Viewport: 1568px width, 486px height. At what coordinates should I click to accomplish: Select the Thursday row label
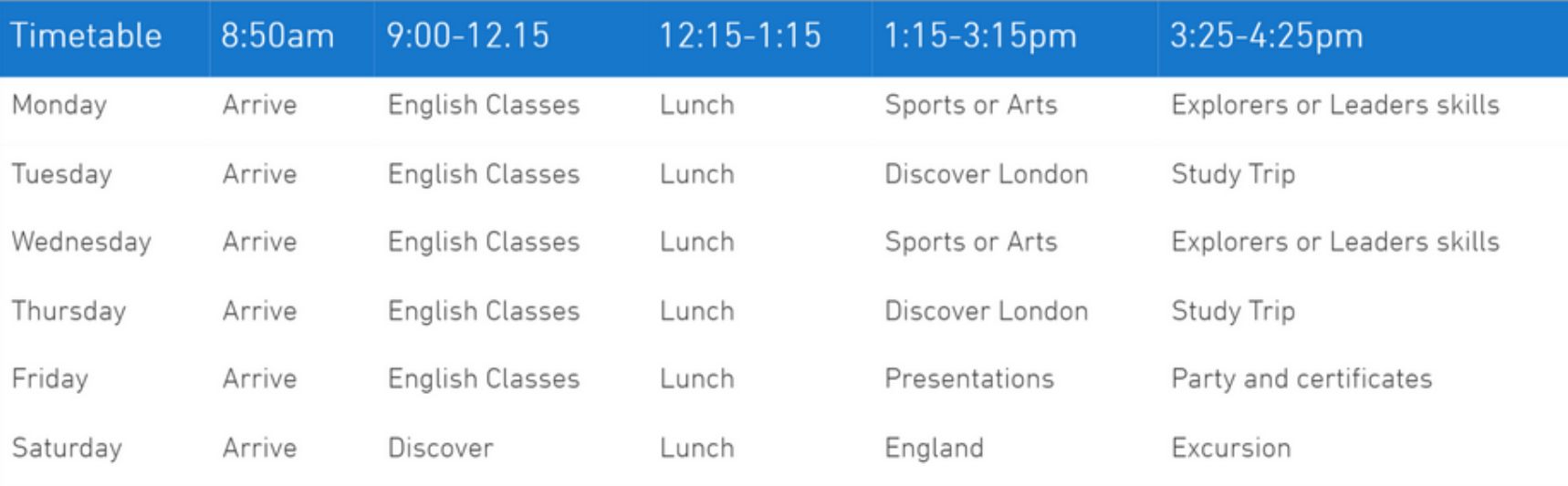[x=68, y=311]
